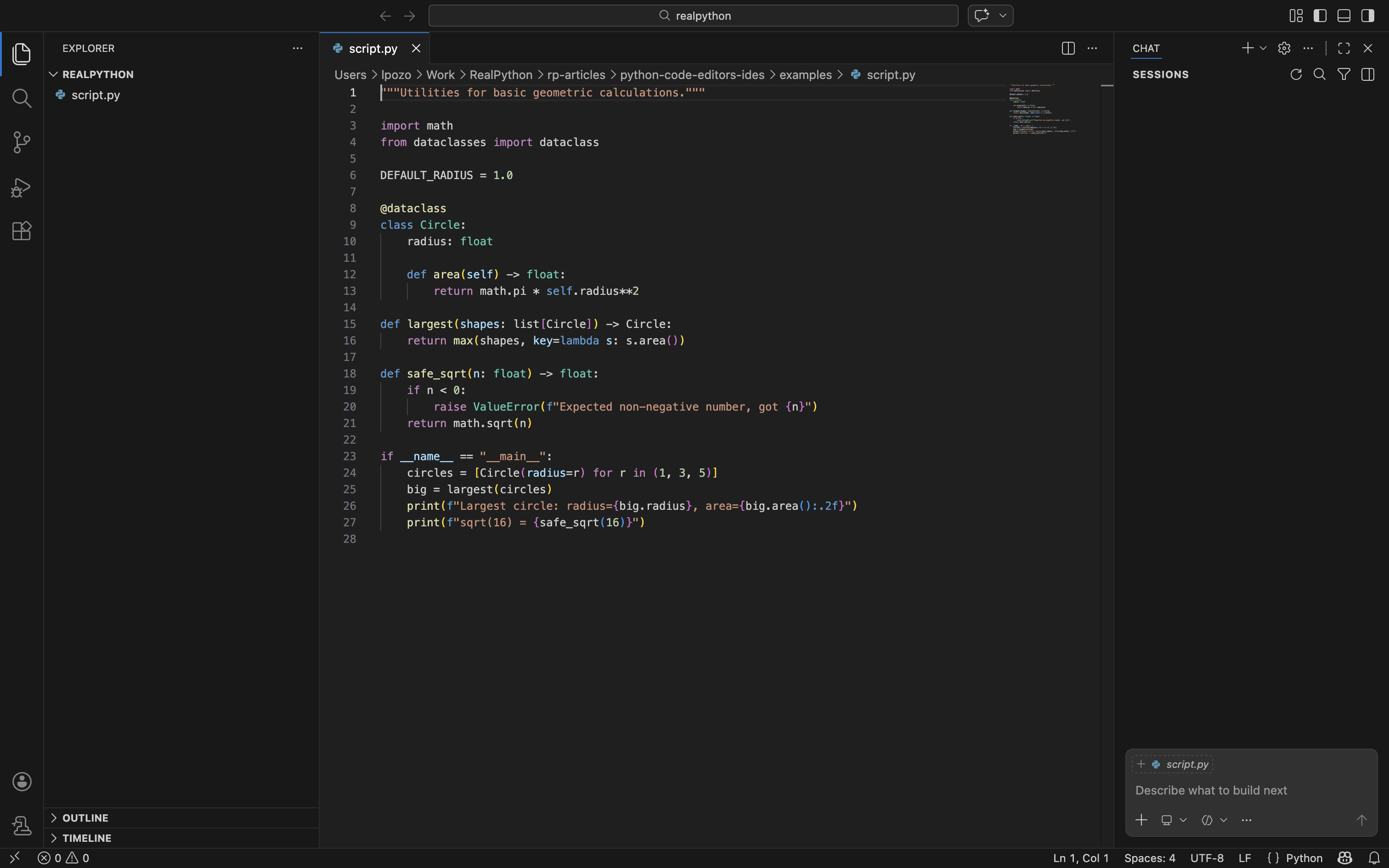Select the script.py editor tab
Viewport: 1389px width, 868px height.
click(374, 48)
